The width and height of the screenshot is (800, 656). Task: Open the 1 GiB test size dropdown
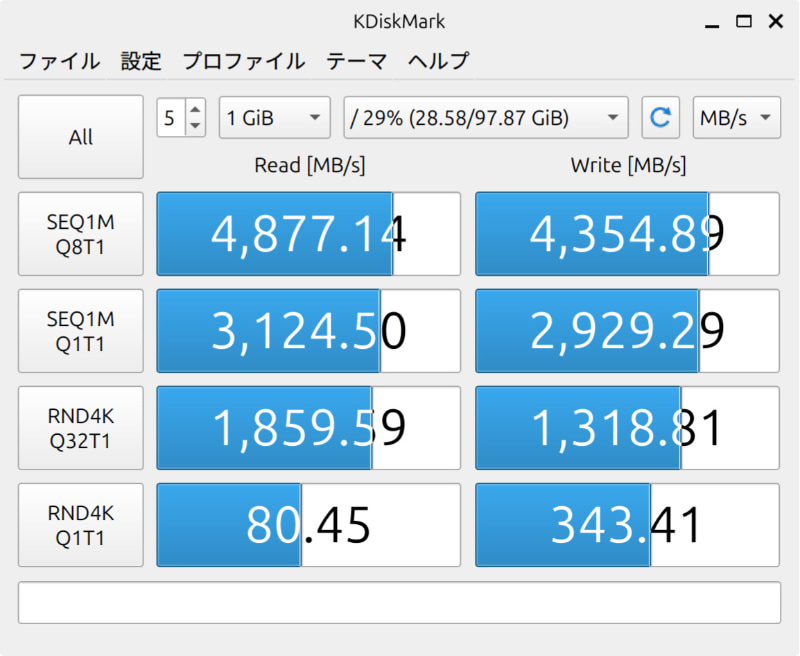274,117
